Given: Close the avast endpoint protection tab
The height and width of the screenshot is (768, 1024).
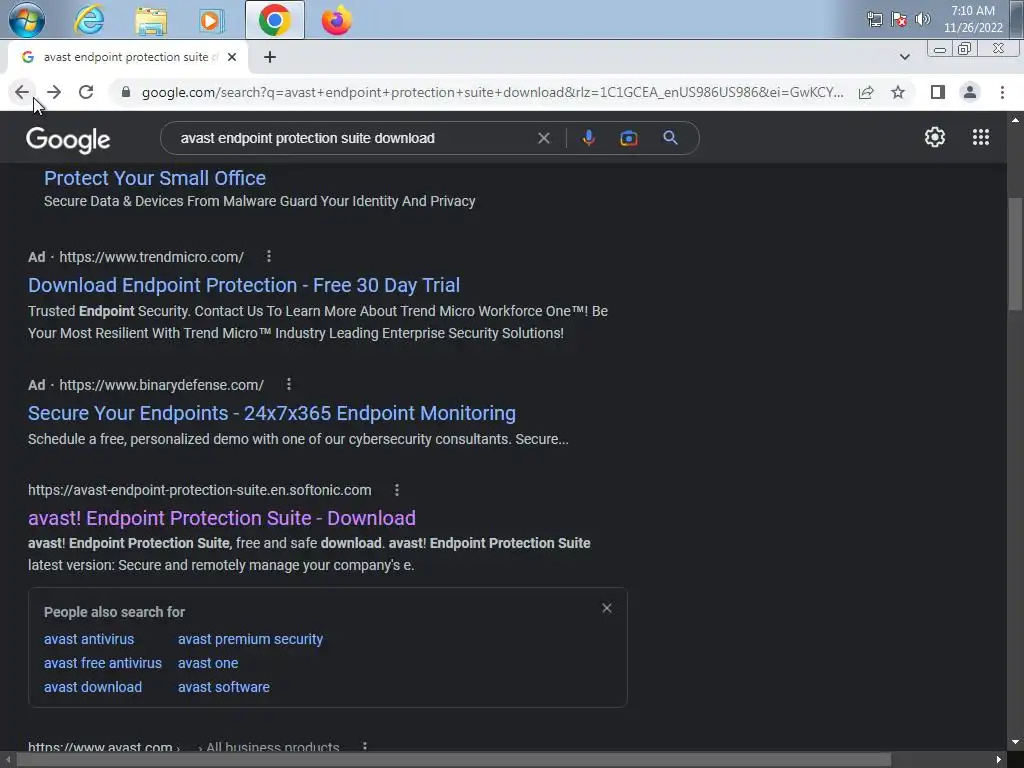Looking at the screenshot, I should (232, 57).
